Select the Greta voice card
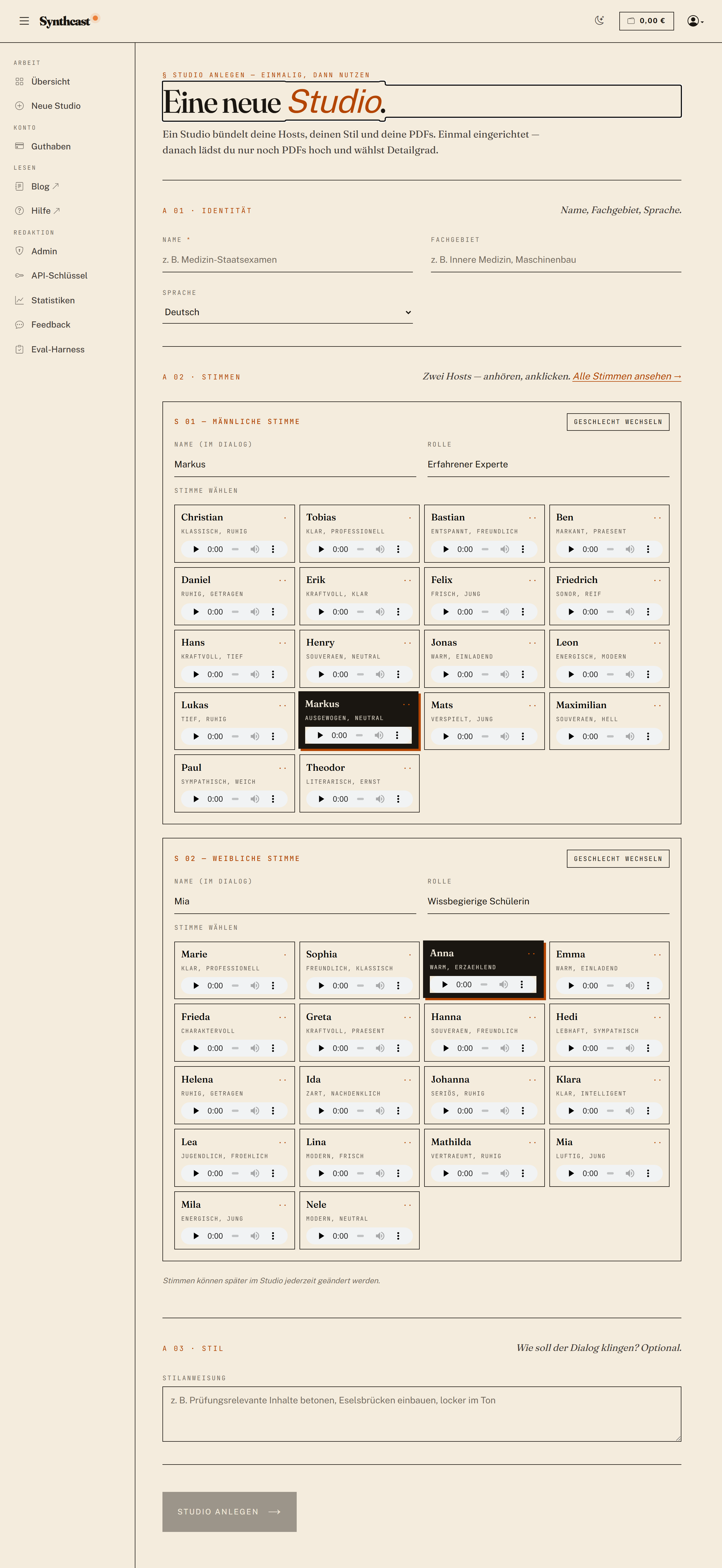The width and height of the screenshot is (722, 1568). (359, 1033)
